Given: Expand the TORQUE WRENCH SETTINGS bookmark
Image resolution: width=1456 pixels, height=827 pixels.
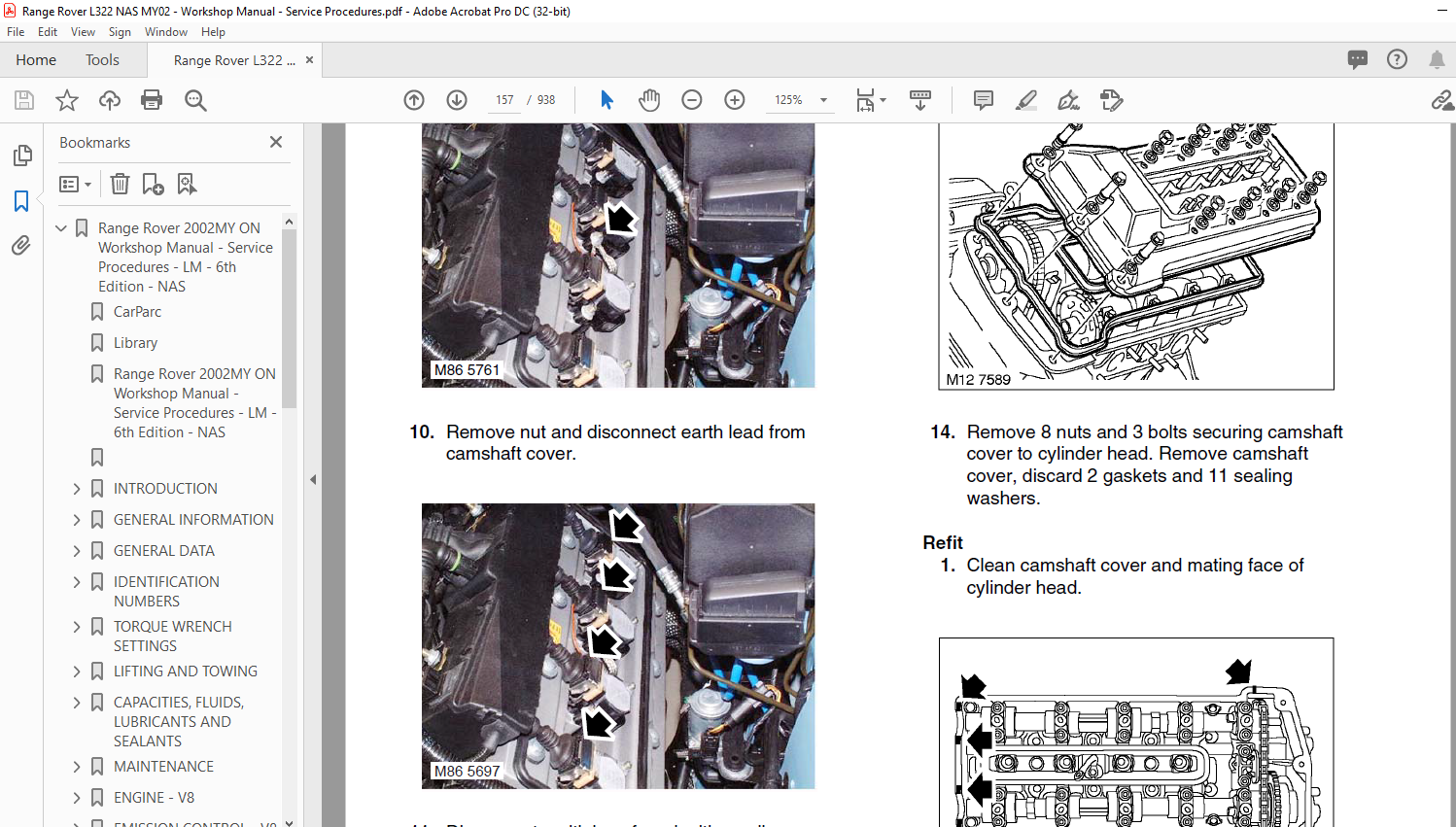Looking at the screenshot, I should pos(77,627).
